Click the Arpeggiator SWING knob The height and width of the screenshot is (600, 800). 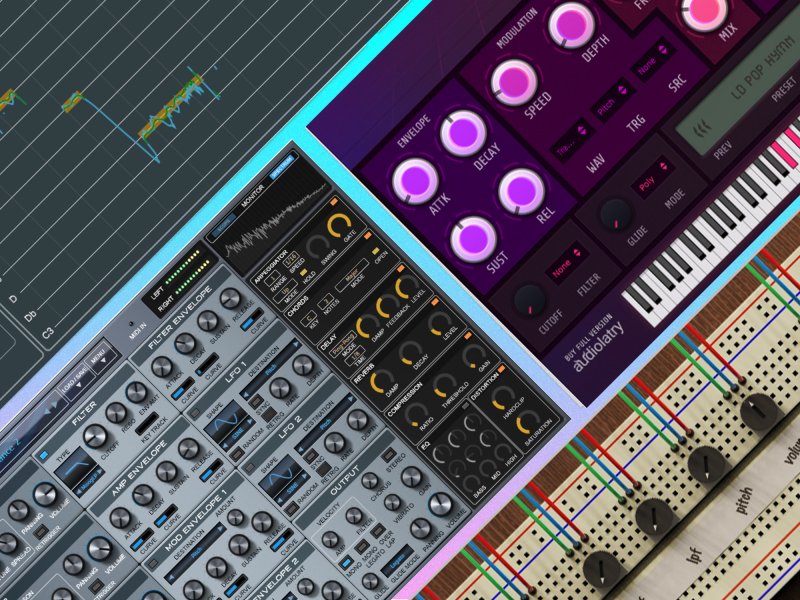click(x=317, y=247)
